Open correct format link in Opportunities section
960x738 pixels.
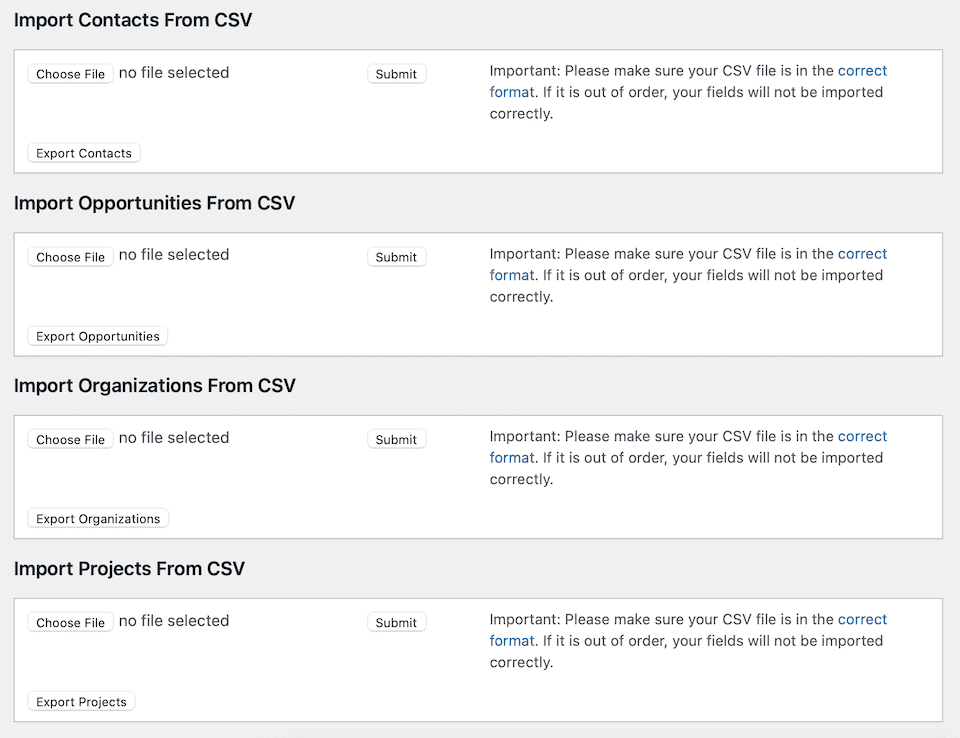pyautogui.click(x=862, y=254)
